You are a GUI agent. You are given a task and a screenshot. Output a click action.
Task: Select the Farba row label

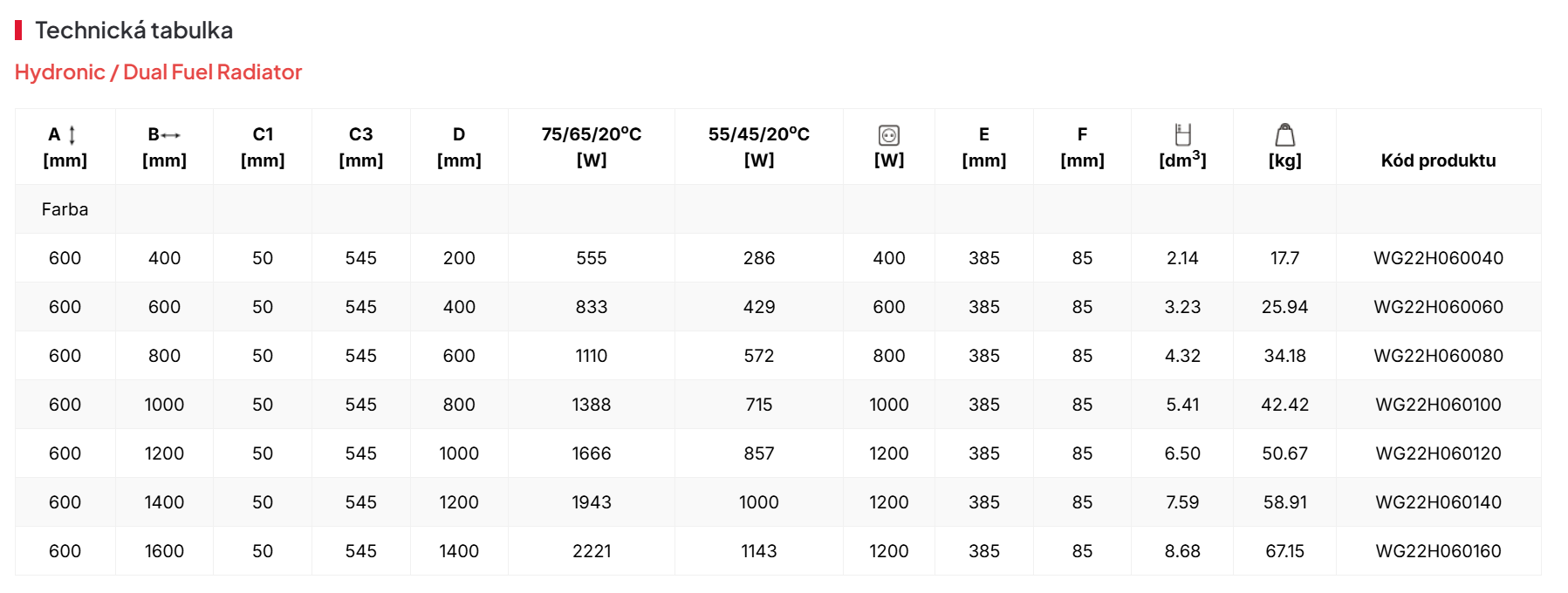[x=65, y=209]
